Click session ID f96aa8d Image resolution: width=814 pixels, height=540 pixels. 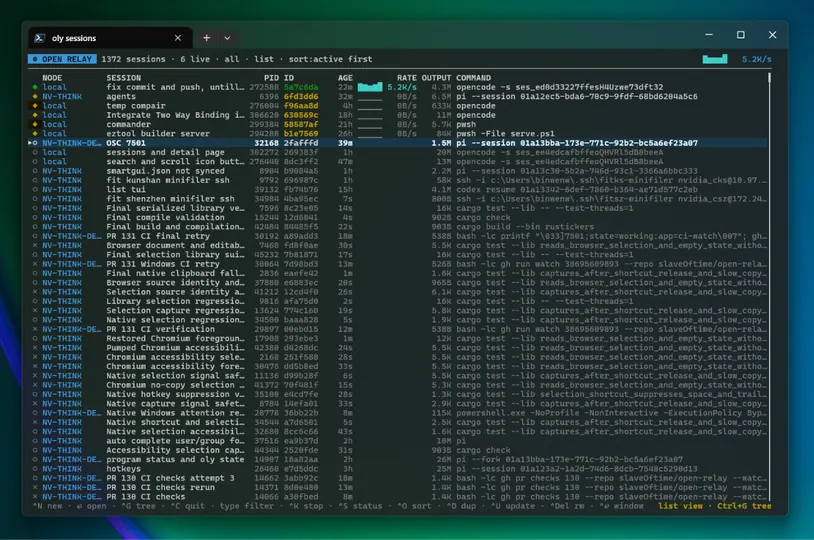[x=301, y=106]
